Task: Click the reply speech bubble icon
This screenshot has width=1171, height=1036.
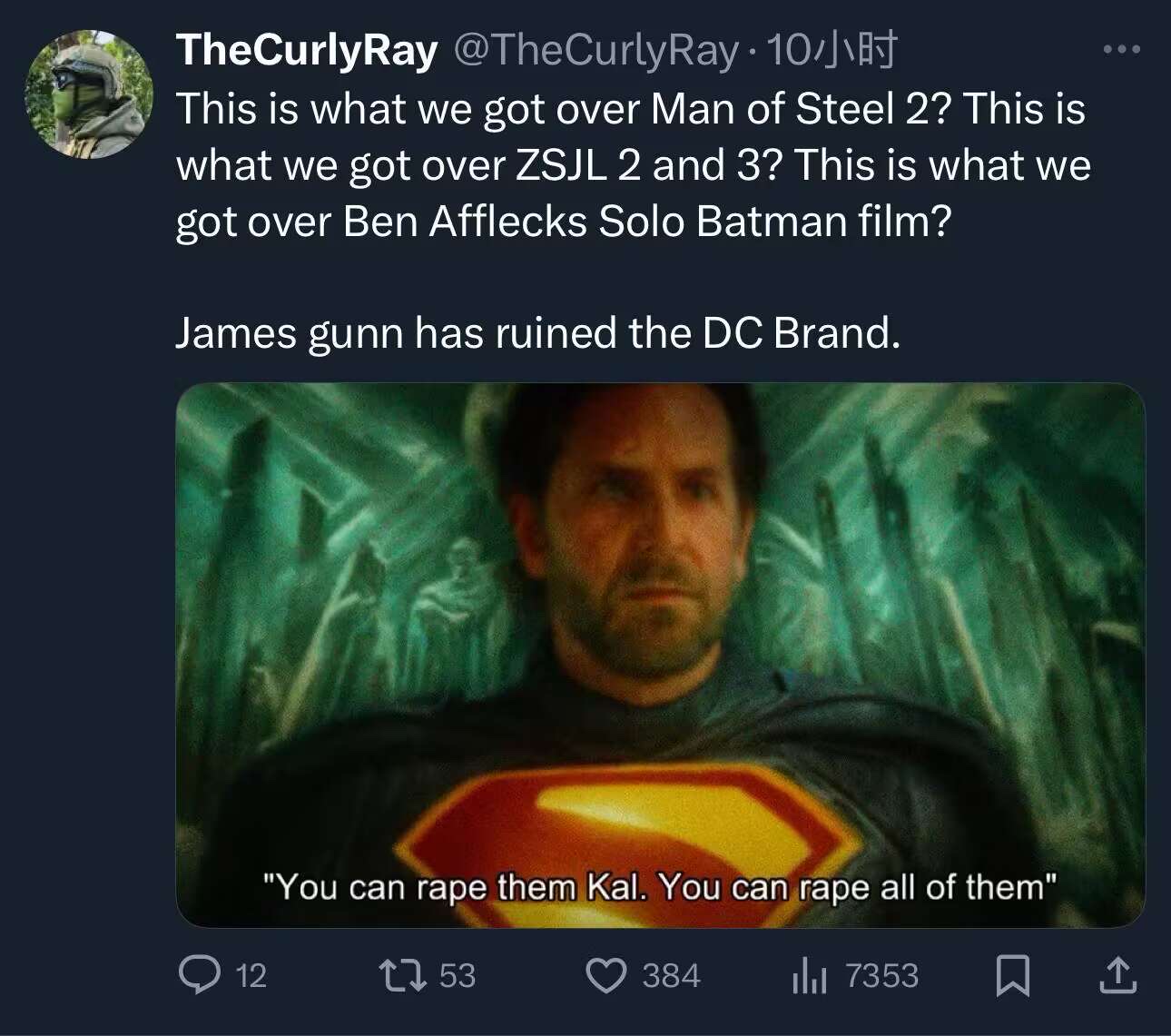Action: click(x=199, y=975)
